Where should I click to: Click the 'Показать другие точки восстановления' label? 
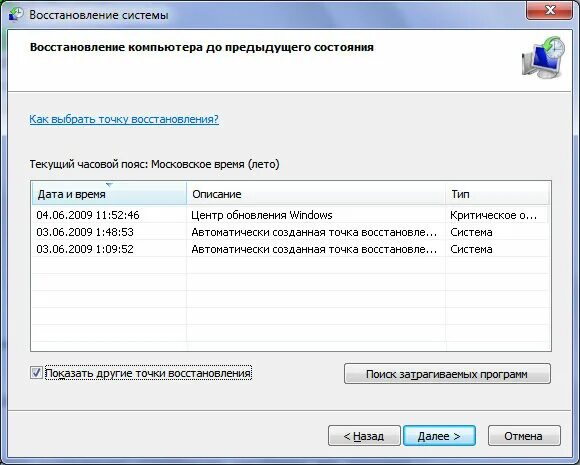[148, 373]
